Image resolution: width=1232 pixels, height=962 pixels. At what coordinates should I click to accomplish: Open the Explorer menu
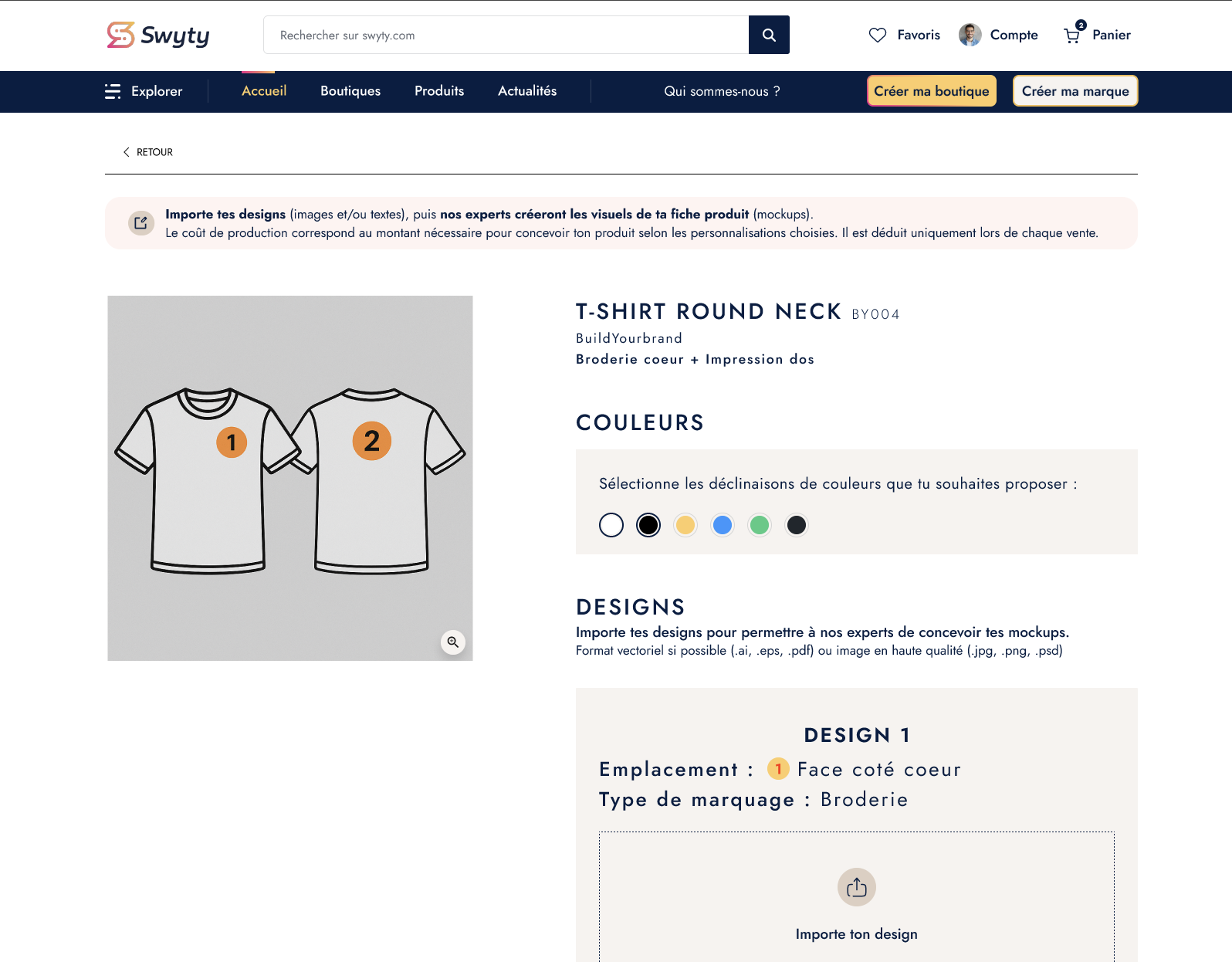click(147, 91)
